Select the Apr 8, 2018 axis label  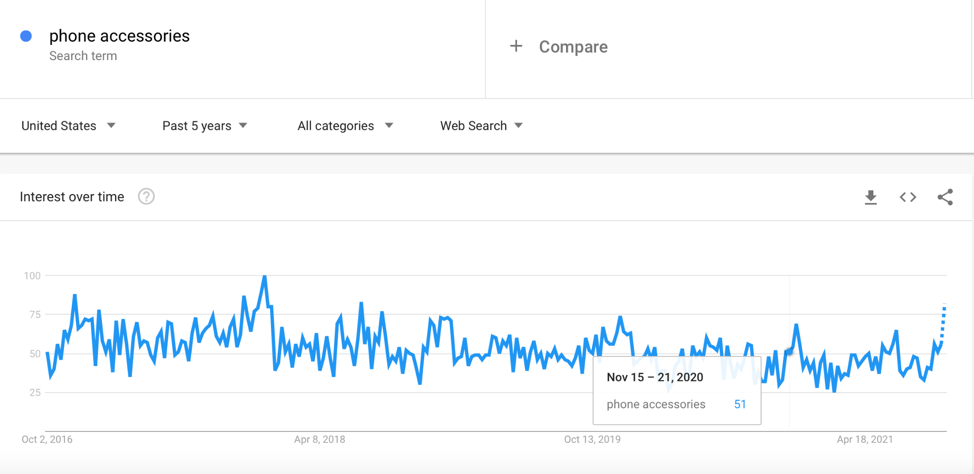tap(319, 440)
